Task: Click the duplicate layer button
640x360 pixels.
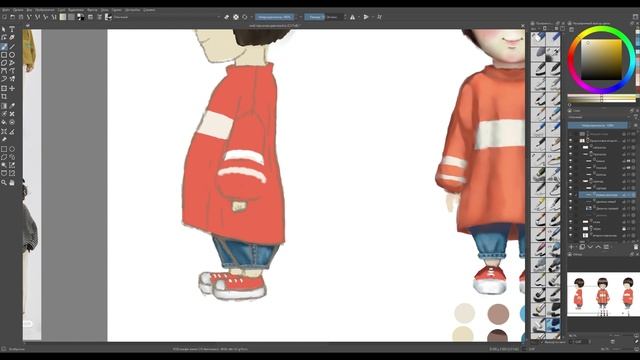Action: (582, 247)
